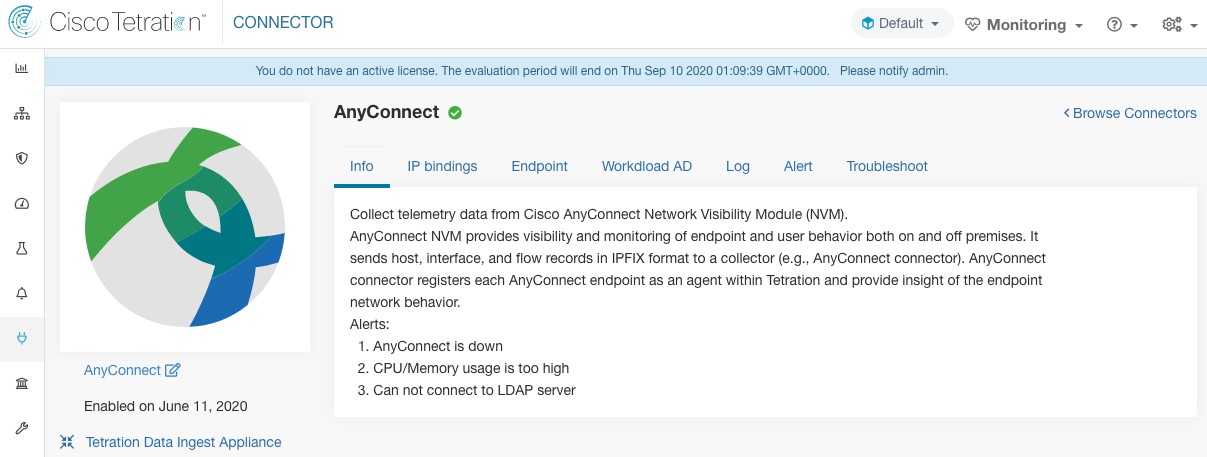
Task: Open the bank building sidebar icon
Action: coord(22,384)
